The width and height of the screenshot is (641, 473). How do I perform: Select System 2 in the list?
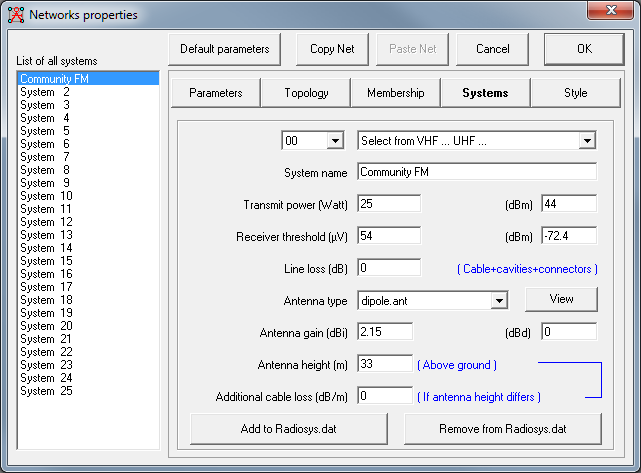[88, 92]
